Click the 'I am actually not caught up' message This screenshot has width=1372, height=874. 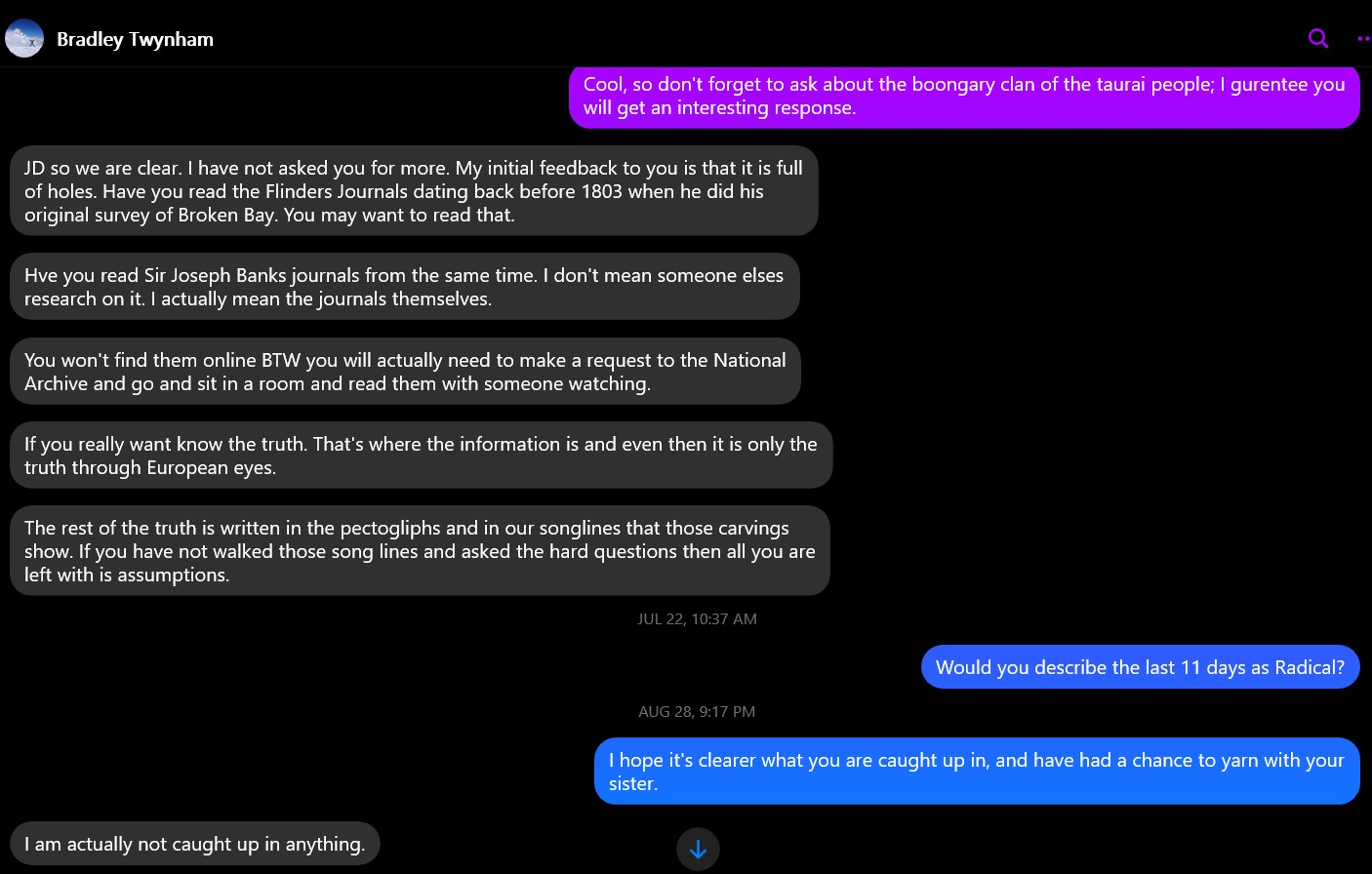(194, 844)
